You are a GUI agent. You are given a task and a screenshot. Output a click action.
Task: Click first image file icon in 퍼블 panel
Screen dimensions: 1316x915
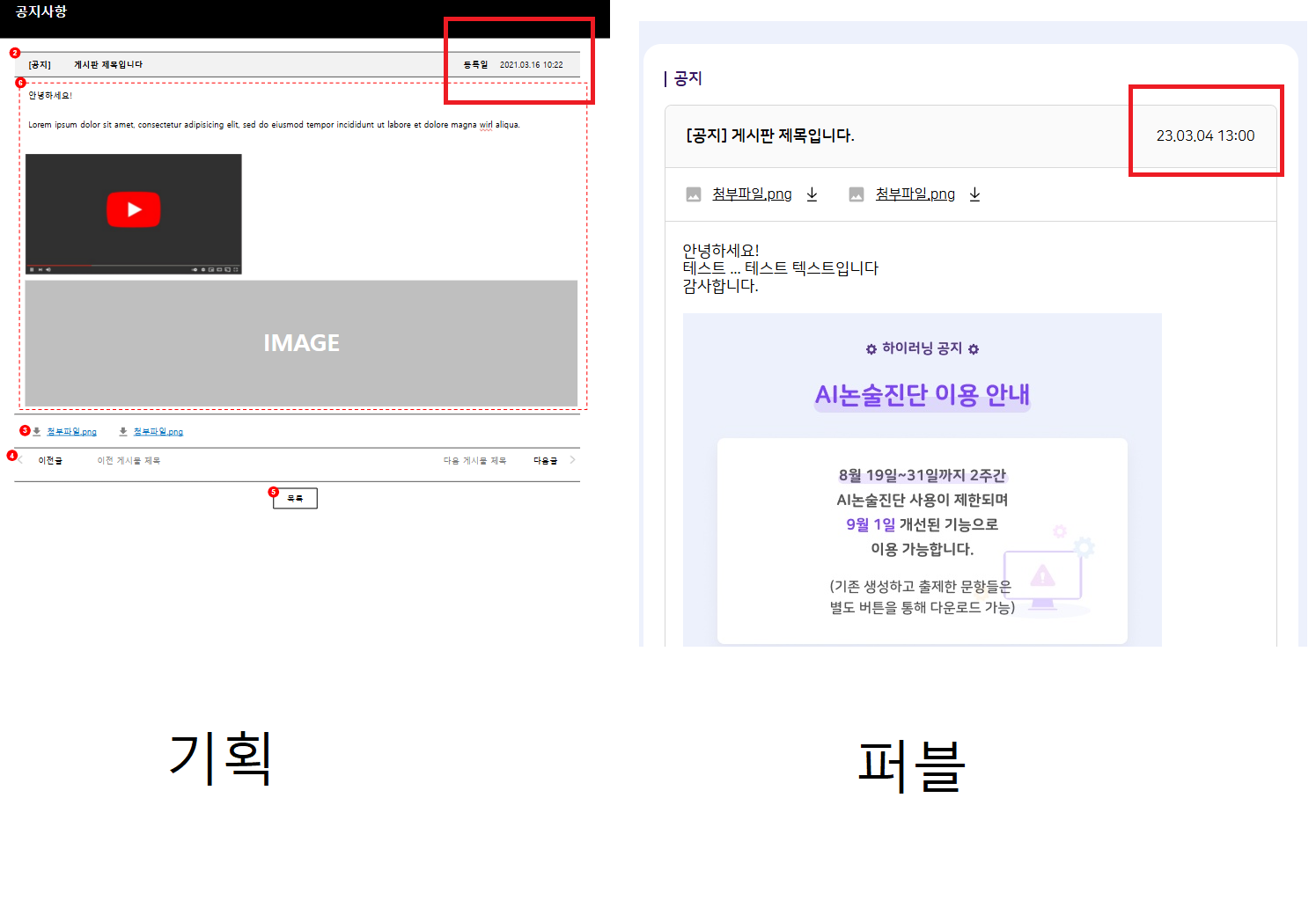coord(694,194)
